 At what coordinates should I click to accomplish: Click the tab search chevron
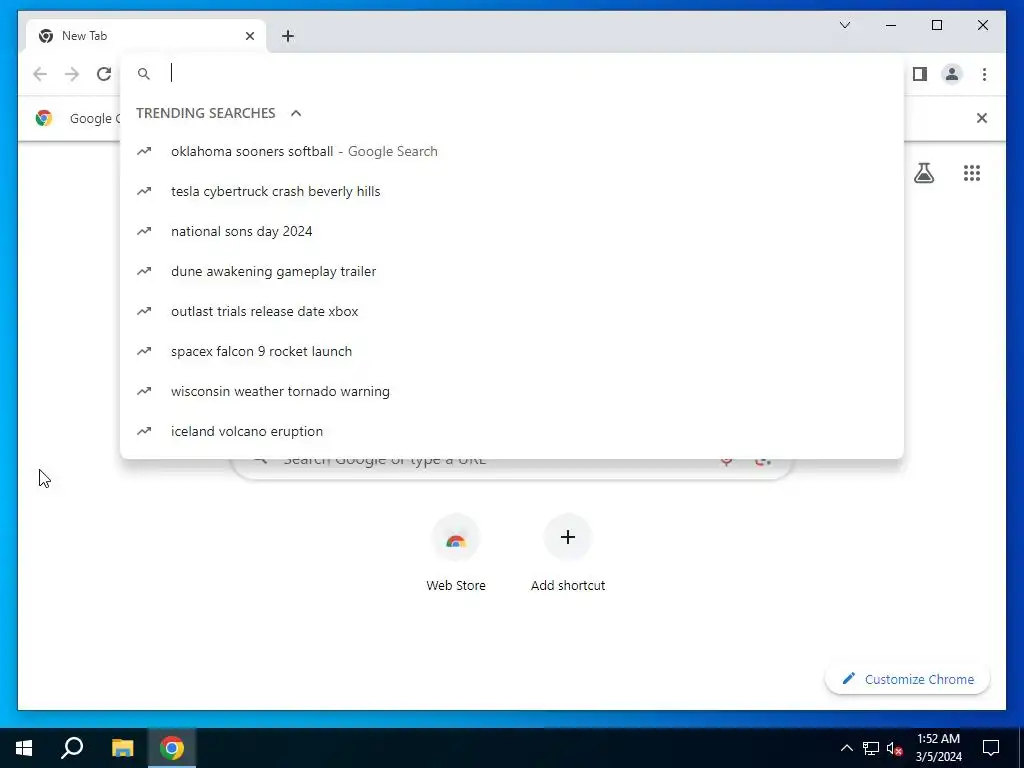click(x=844, y=25)
